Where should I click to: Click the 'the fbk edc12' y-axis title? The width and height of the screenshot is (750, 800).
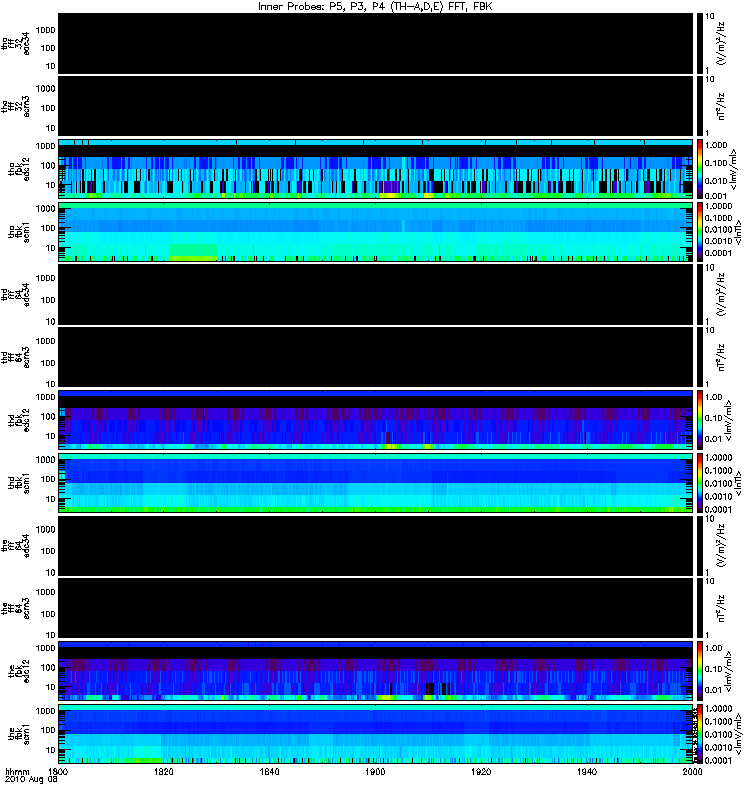coord(19,671)
